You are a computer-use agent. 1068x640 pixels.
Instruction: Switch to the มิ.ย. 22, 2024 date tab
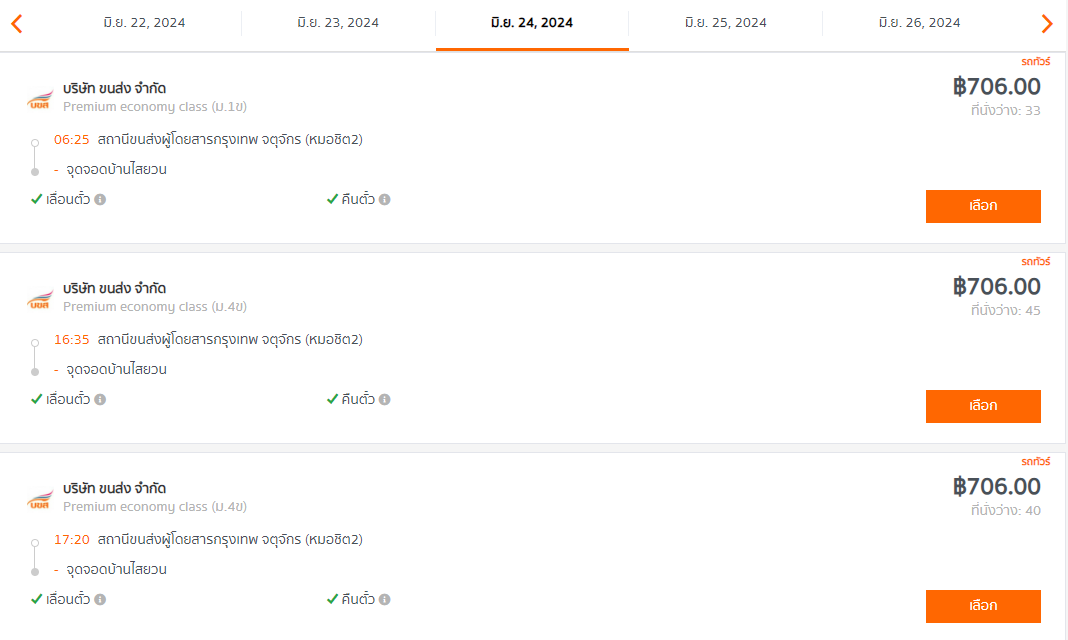click(144, 23)
